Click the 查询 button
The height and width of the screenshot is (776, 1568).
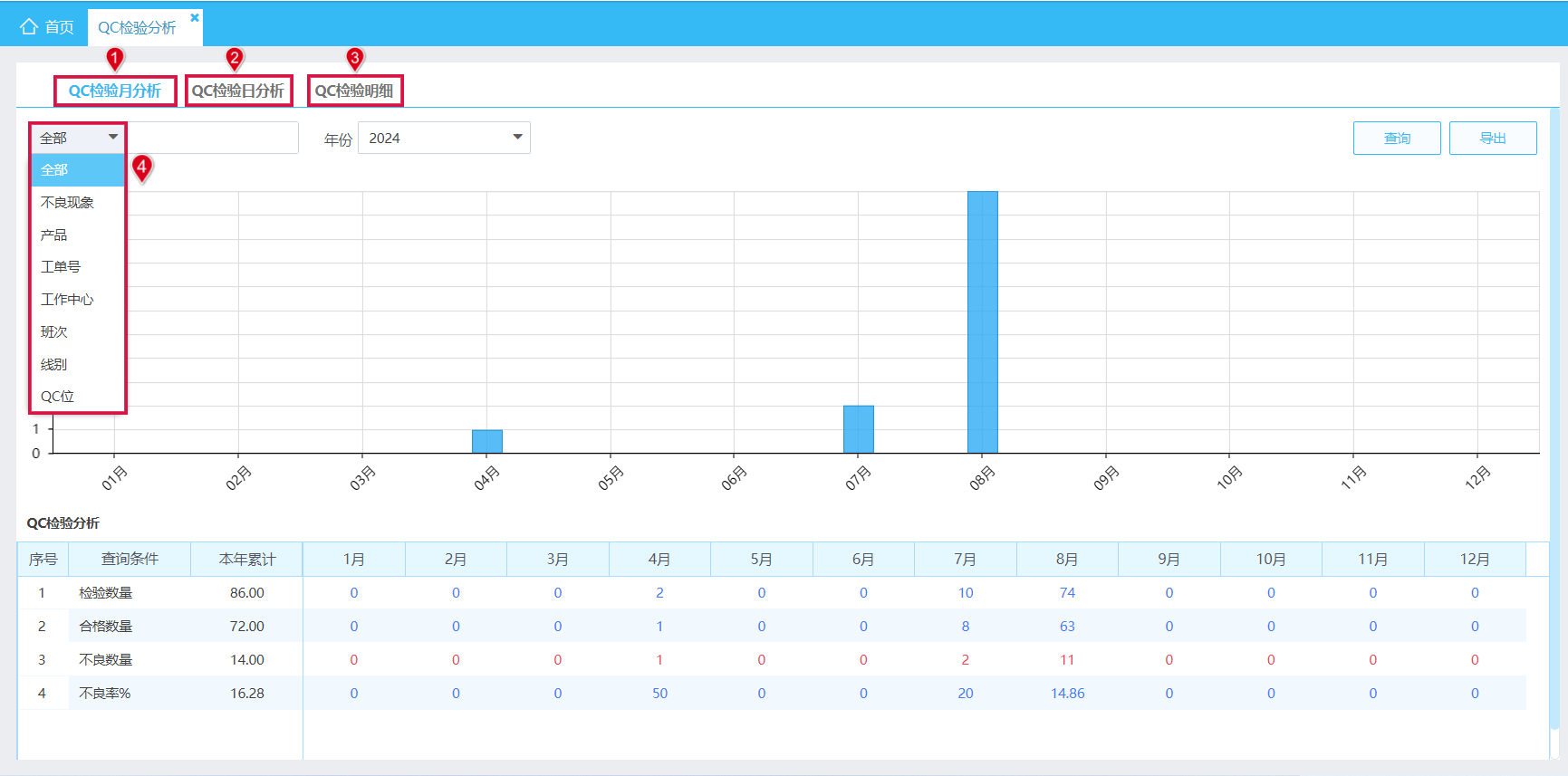coord(1397,139)
